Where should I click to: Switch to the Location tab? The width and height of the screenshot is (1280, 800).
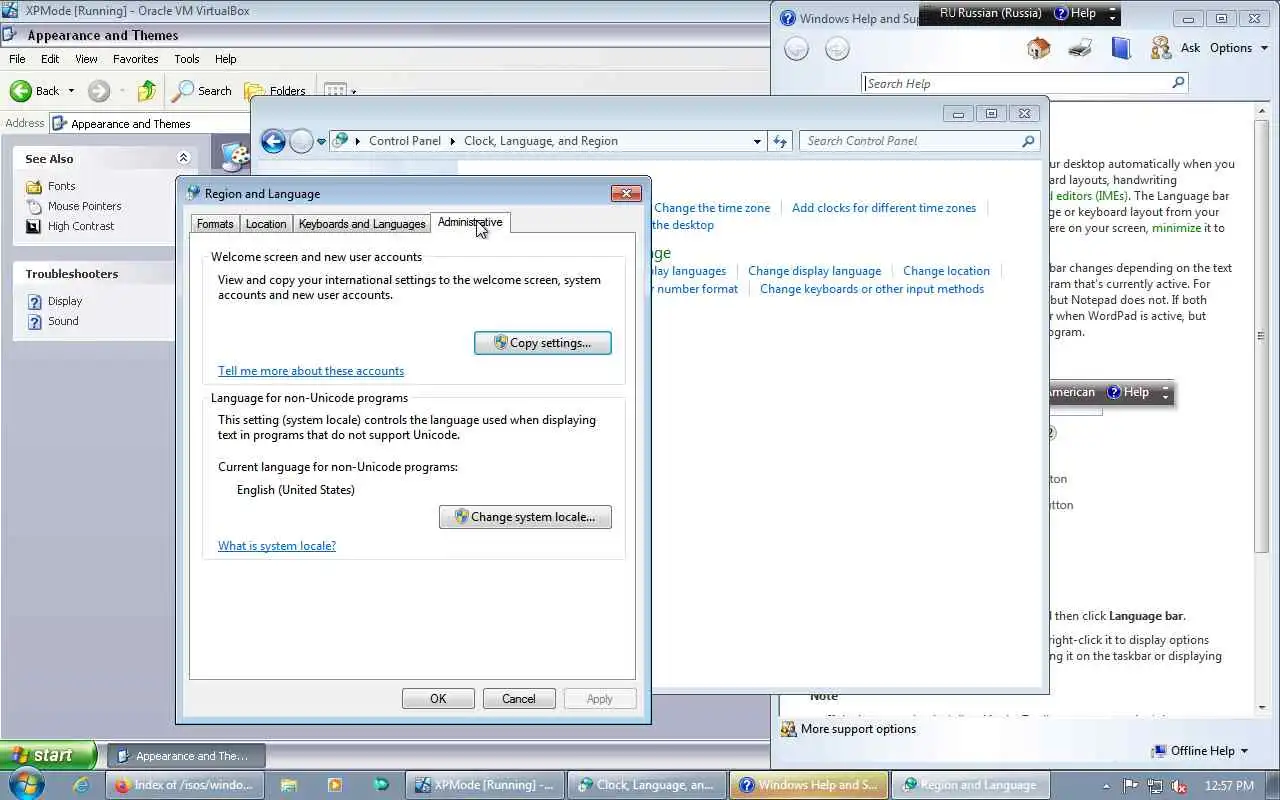coord(266,224)
